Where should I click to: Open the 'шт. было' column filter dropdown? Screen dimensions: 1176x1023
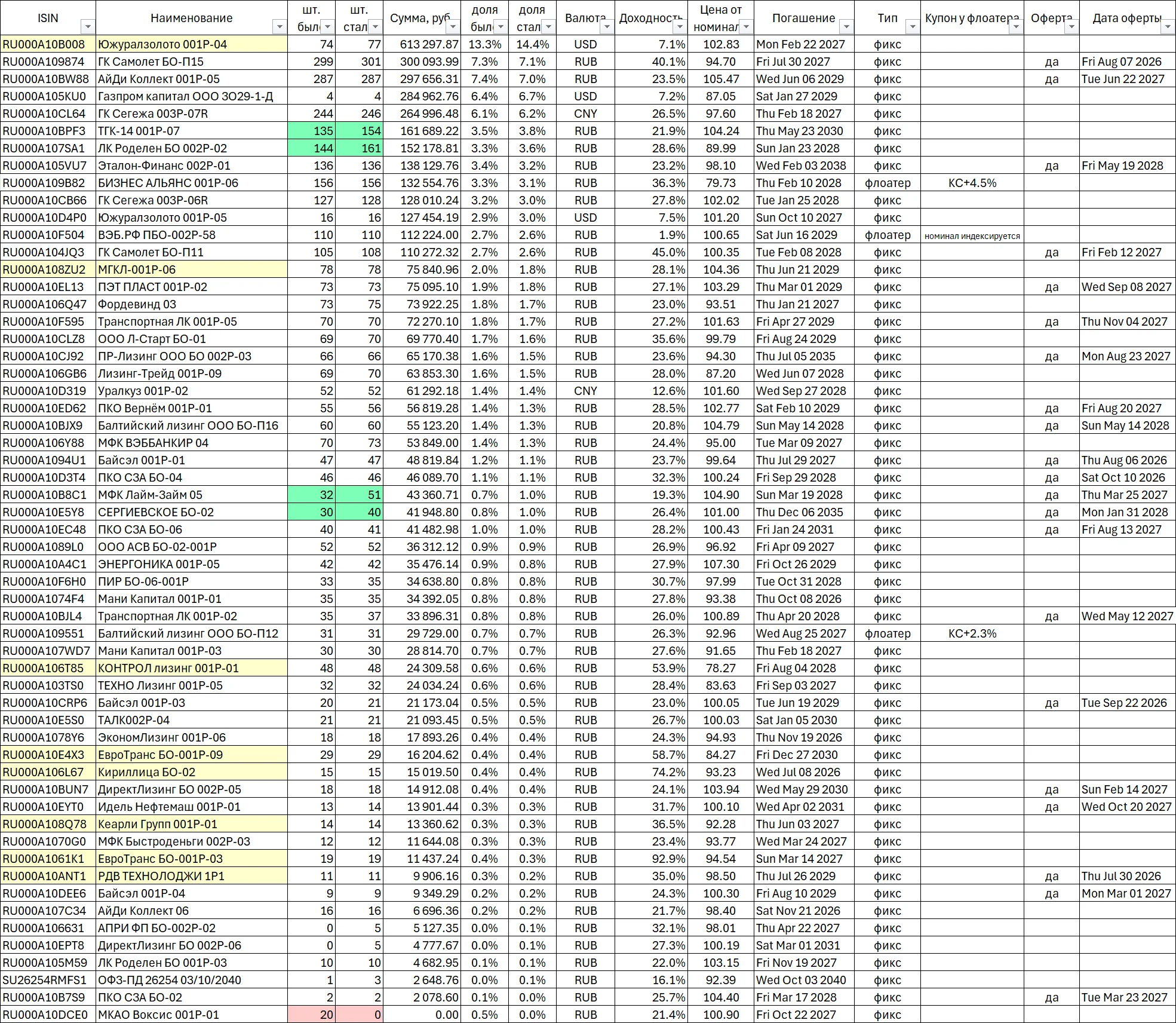point(327,27)
